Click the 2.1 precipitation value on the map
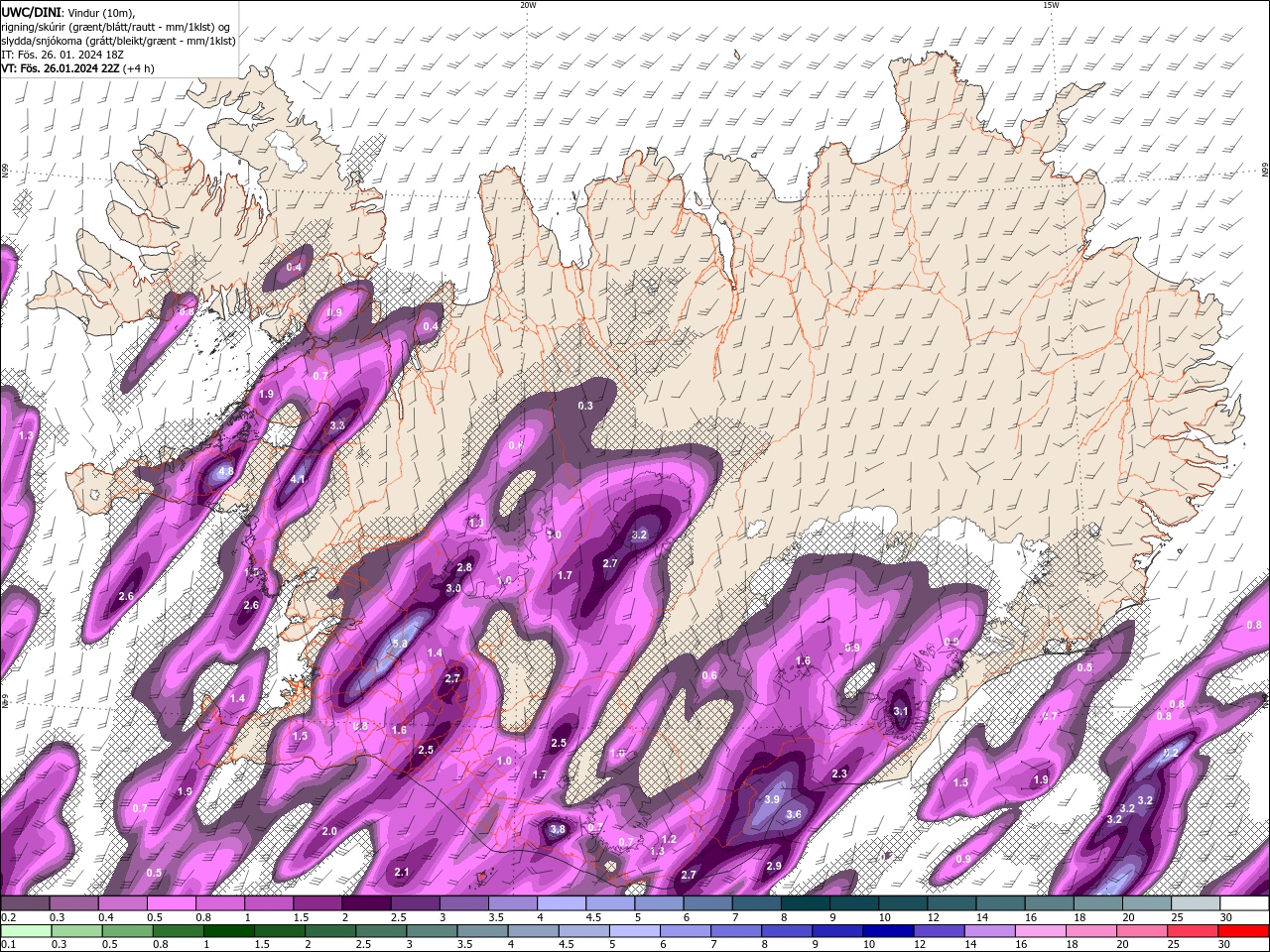Screen dimensions: 1270x952 [402, 873]
